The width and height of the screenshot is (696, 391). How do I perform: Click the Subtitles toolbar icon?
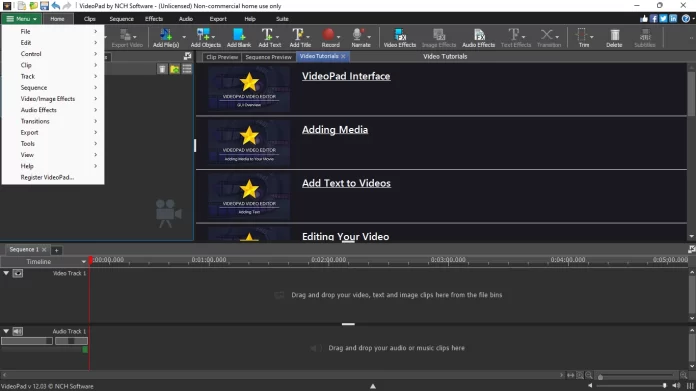(645, 38)
